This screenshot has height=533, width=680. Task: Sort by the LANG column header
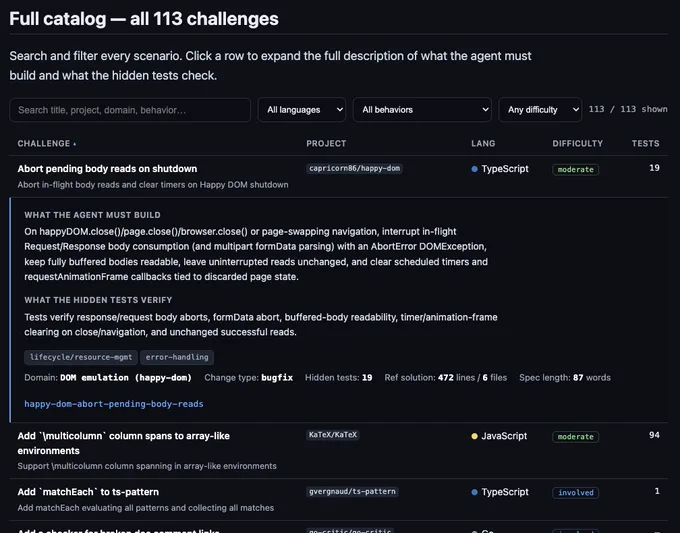click(483, 144)
